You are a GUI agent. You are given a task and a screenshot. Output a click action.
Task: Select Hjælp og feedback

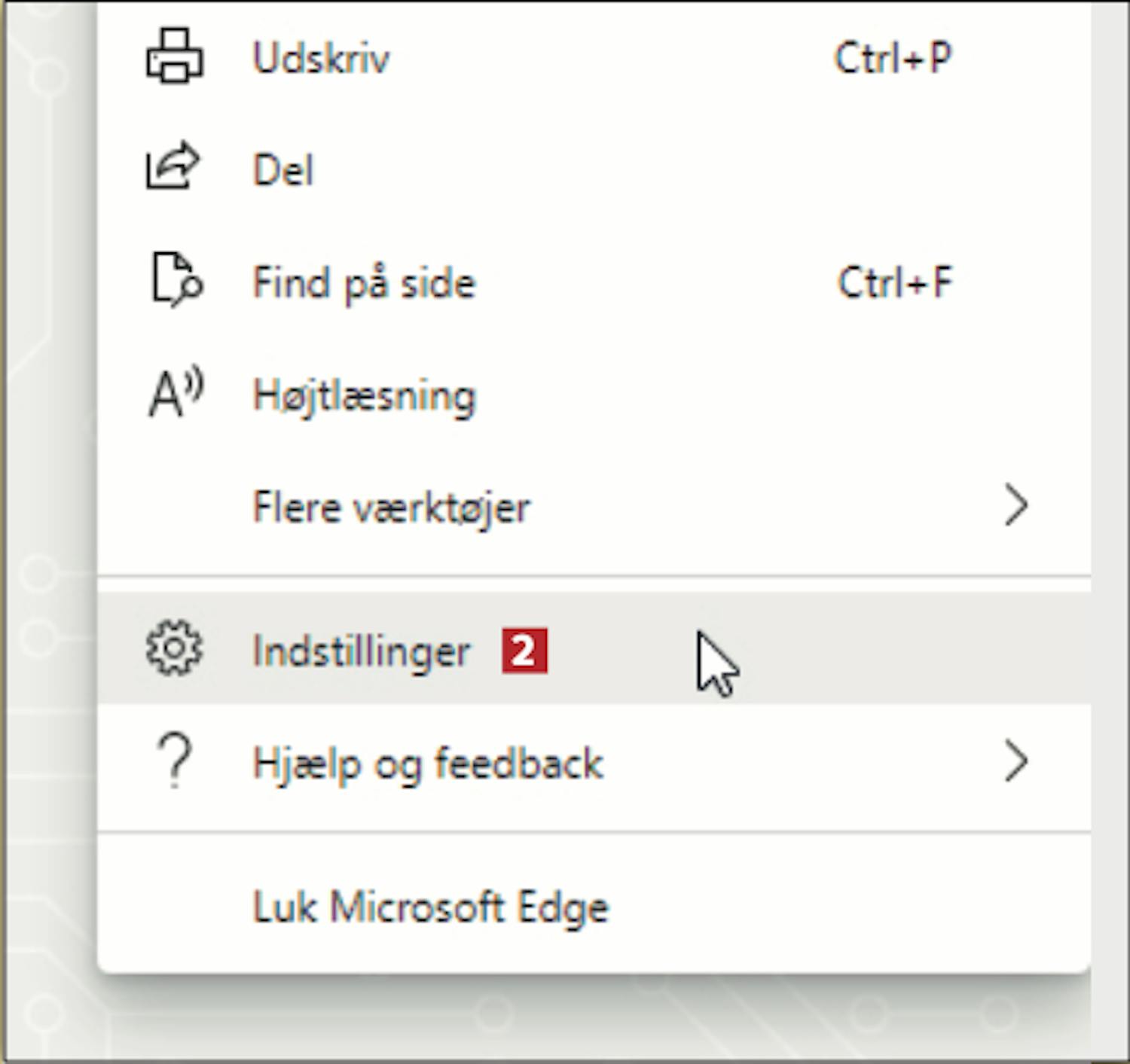click(x=594, y=762)
